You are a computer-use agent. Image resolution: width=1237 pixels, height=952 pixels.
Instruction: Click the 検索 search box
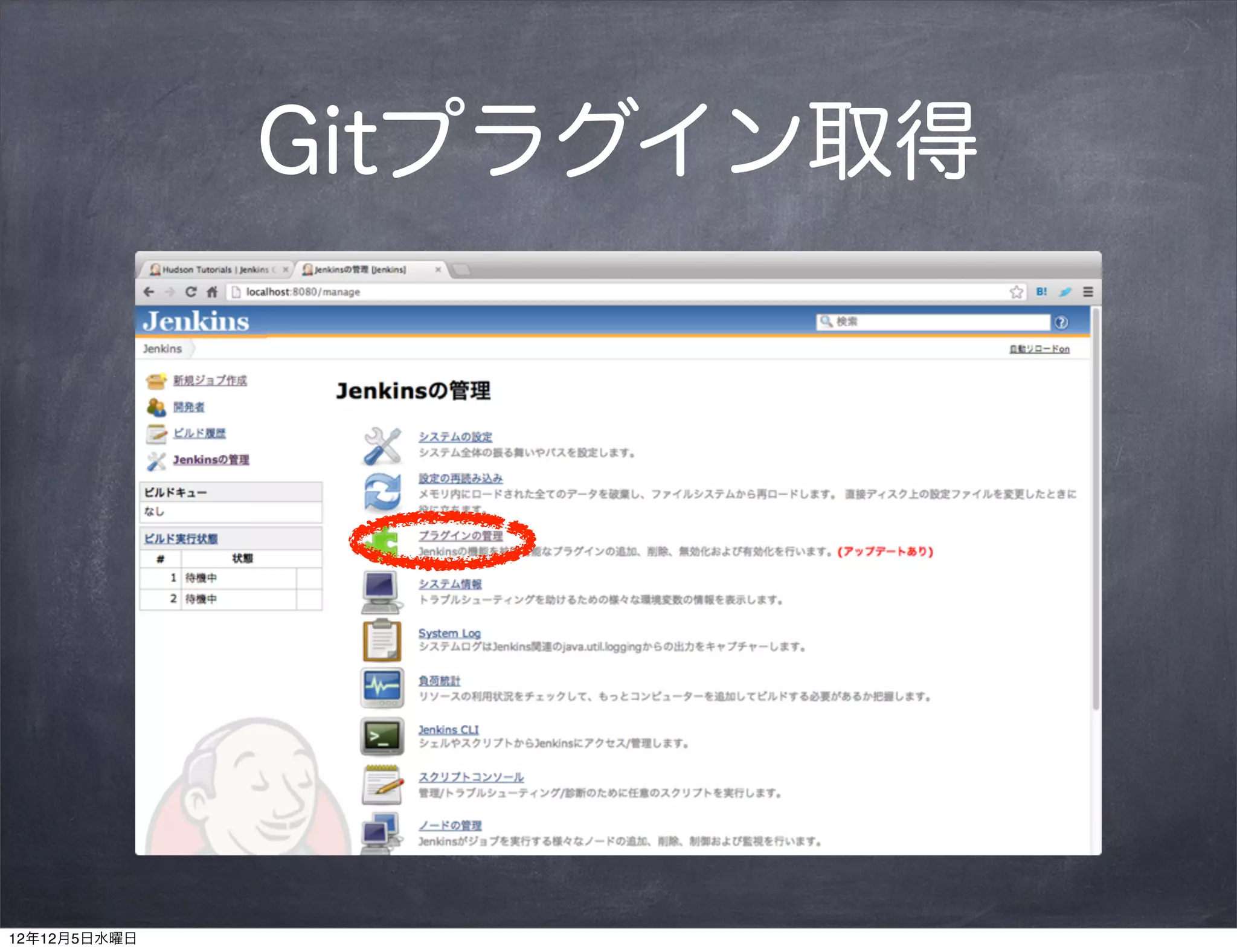pyautogui.click(x=933, y=322)
